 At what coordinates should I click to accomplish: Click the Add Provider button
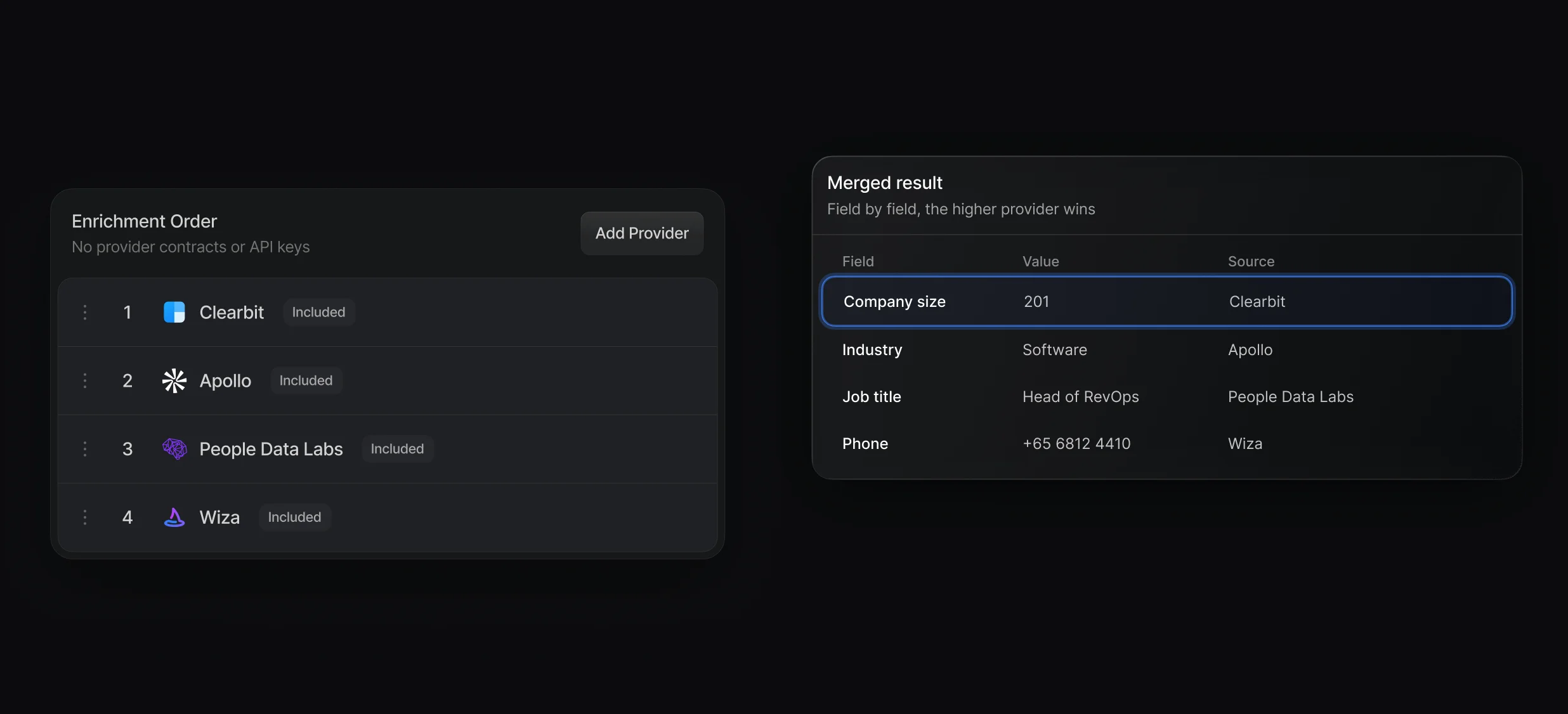click(x=642, y=233)
